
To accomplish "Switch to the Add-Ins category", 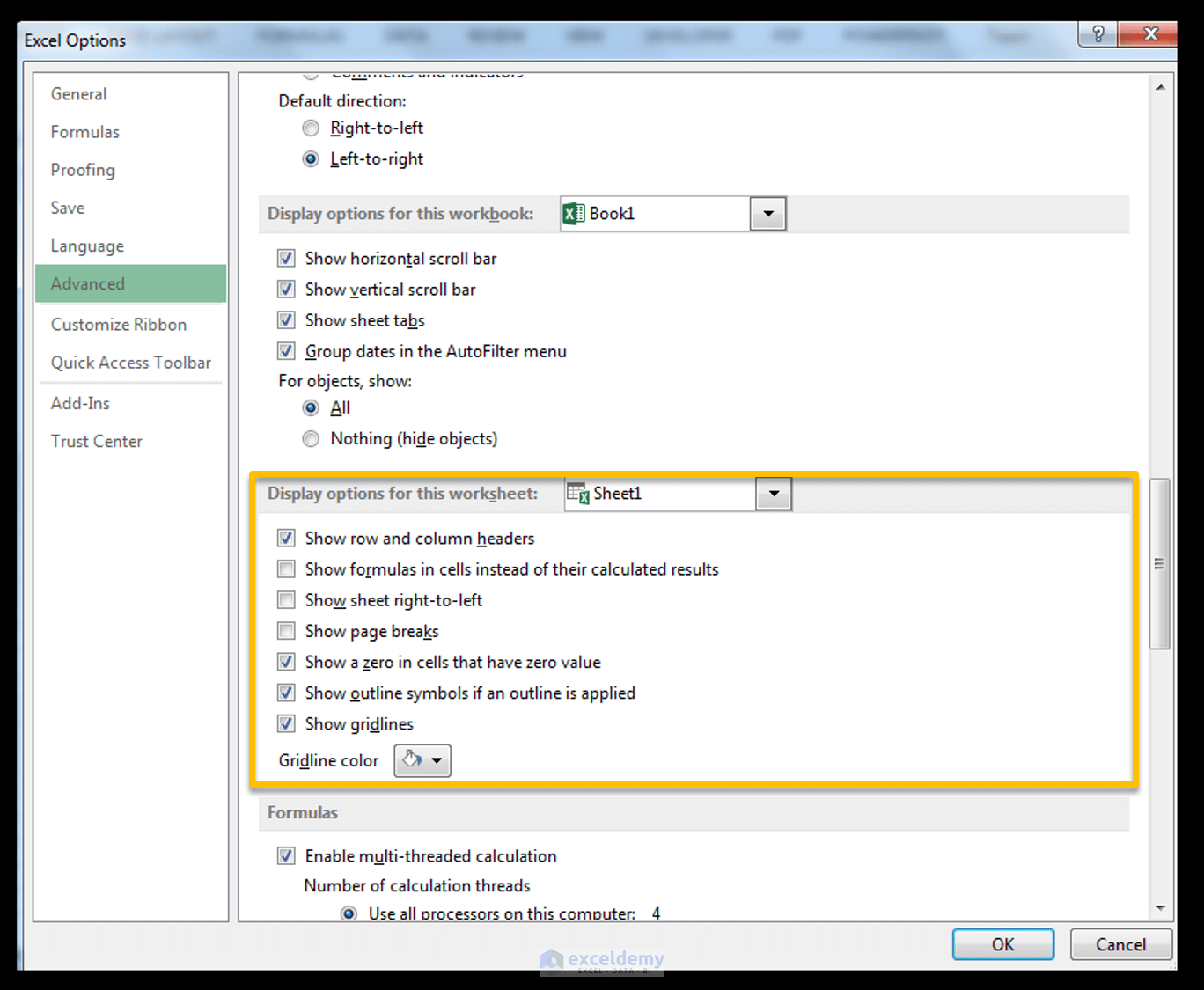I will (x=130, y=403).
